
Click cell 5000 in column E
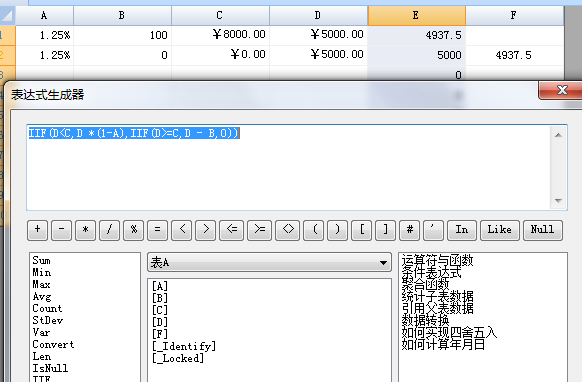pyautogui.click(x=416, y=55)
